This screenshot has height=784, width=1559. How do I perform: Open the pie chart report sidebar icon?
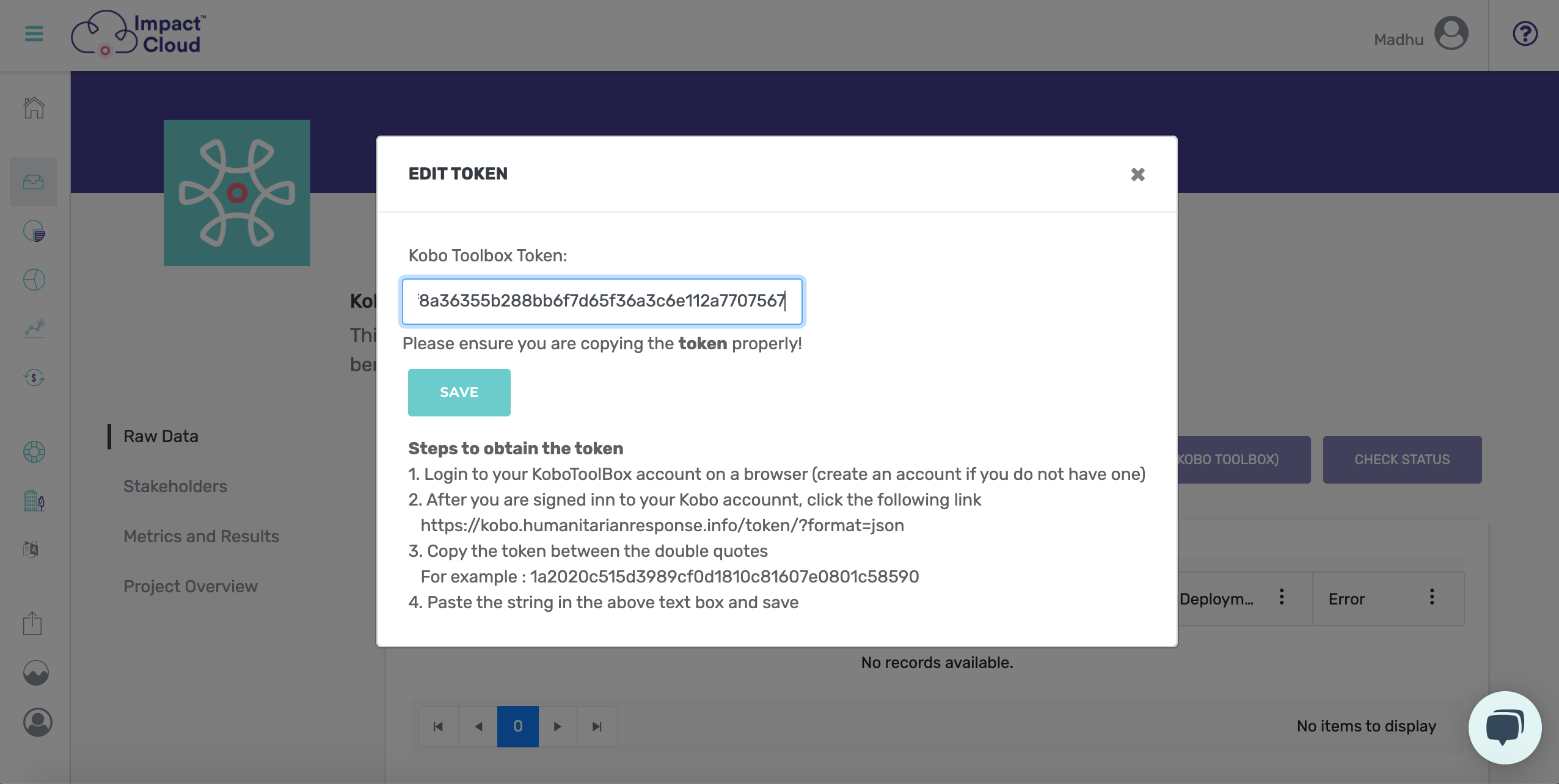(34, 231)
